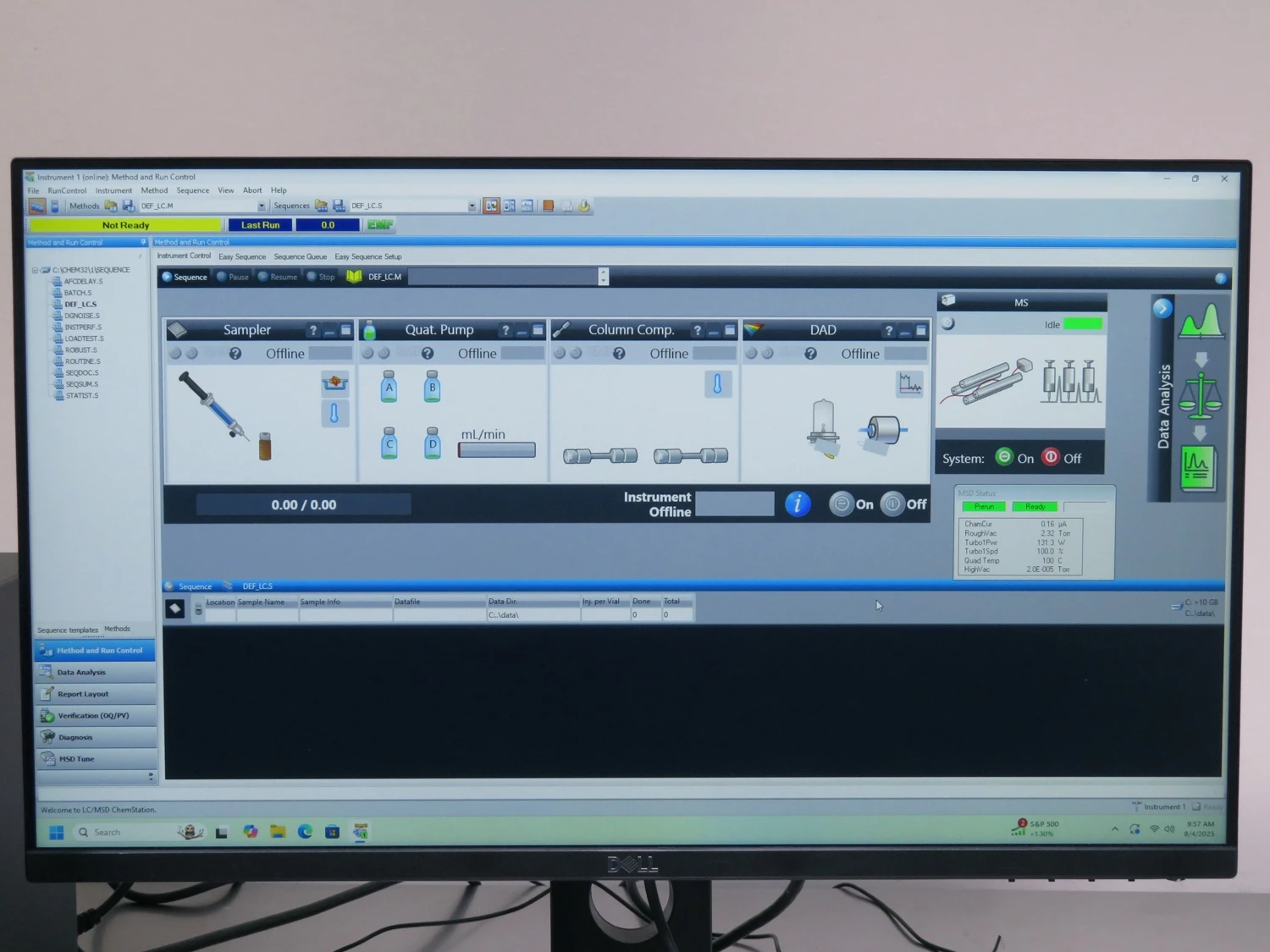Screen dimensions: 1270x952
Task: Open the Diagnosis navigation button
Action: coord(96,737)
